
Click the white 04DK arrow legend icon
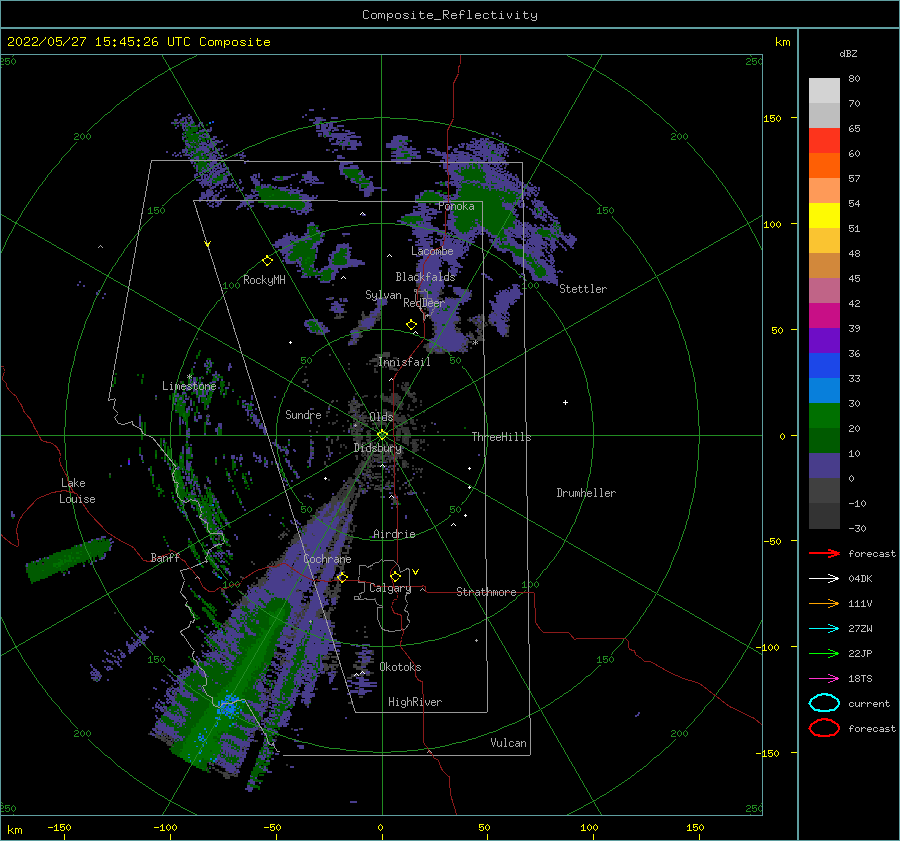pos(824,578)
